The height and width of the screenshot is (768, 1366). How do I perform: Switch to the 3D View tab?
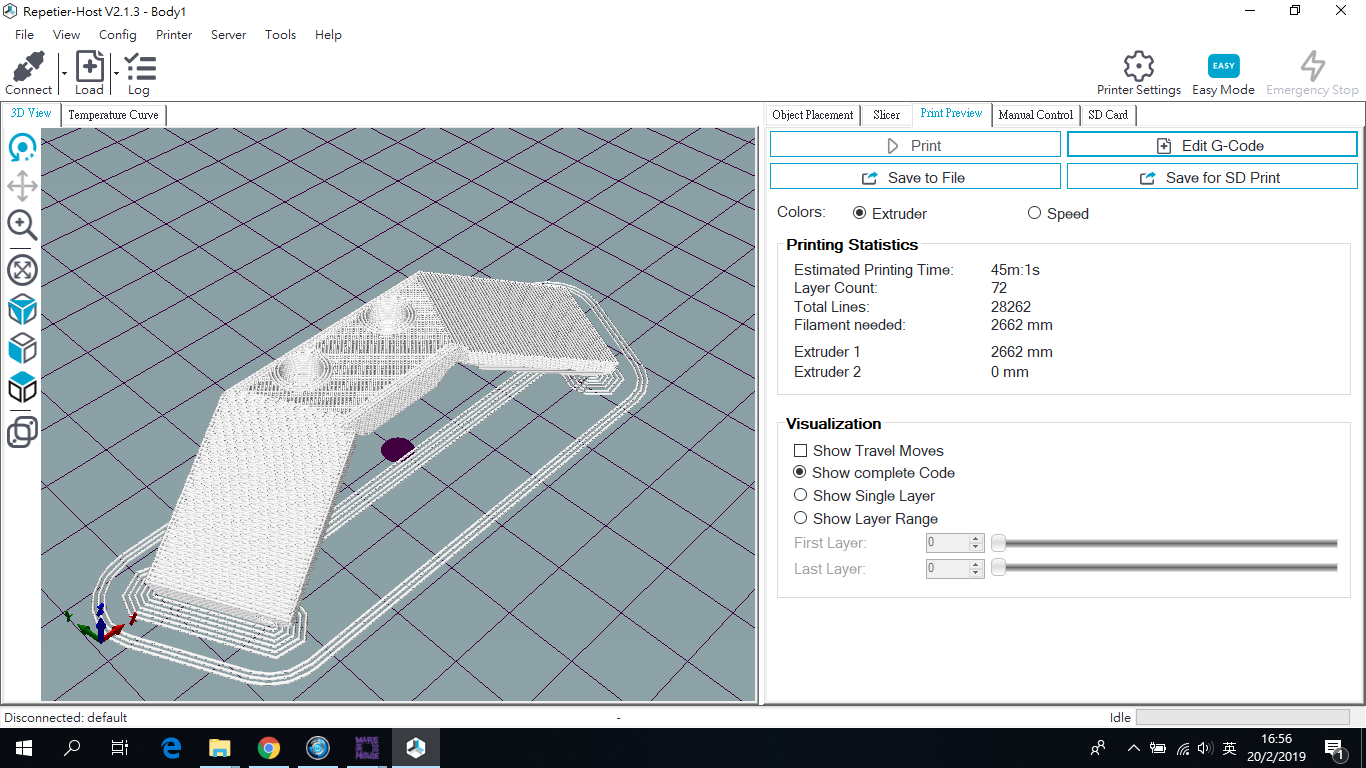31,114
